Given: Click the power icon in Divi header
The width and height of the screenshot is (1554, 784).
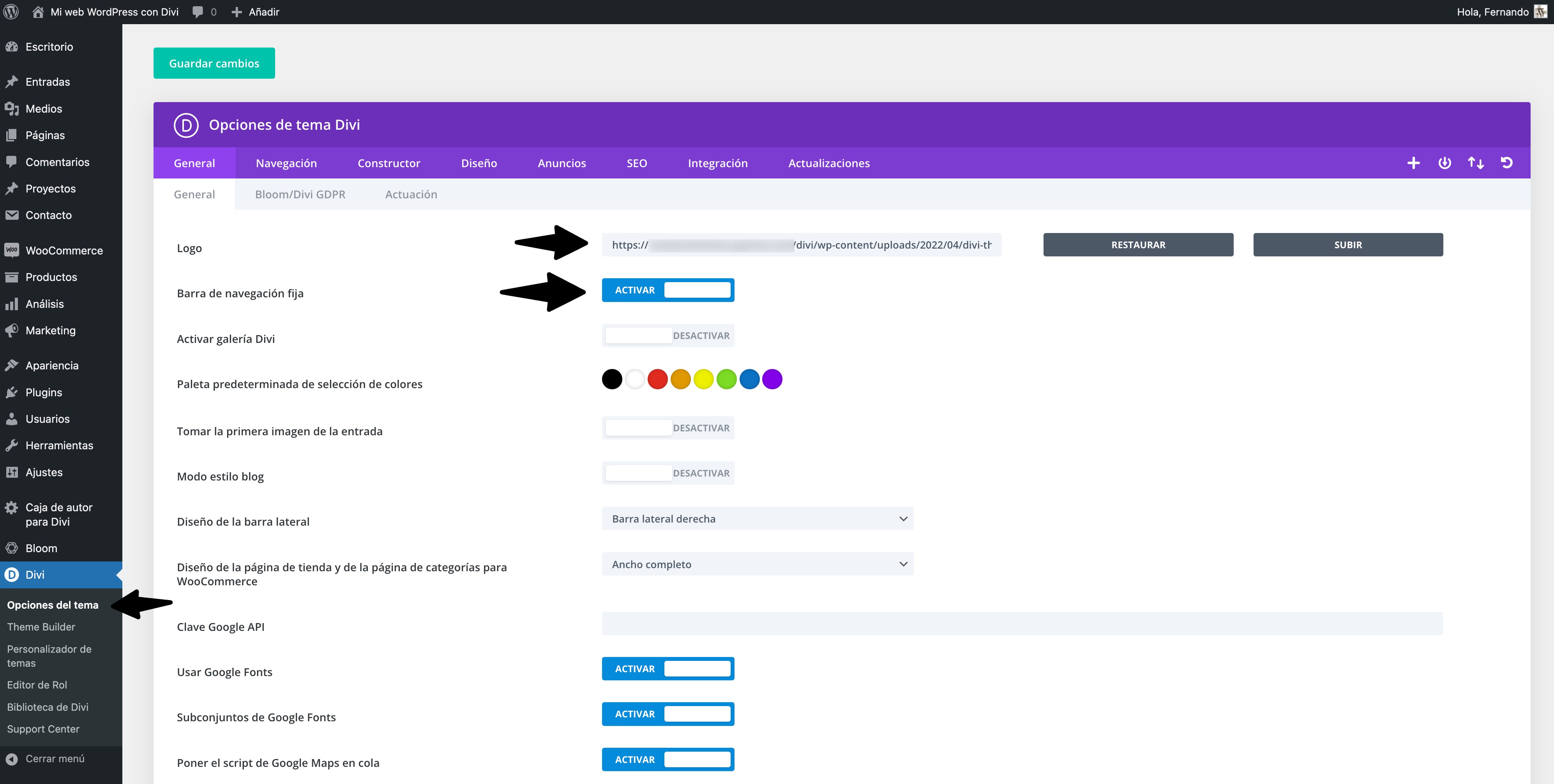Looking at the screenshot, I should pyautogui.click(x=1445, y=163).
